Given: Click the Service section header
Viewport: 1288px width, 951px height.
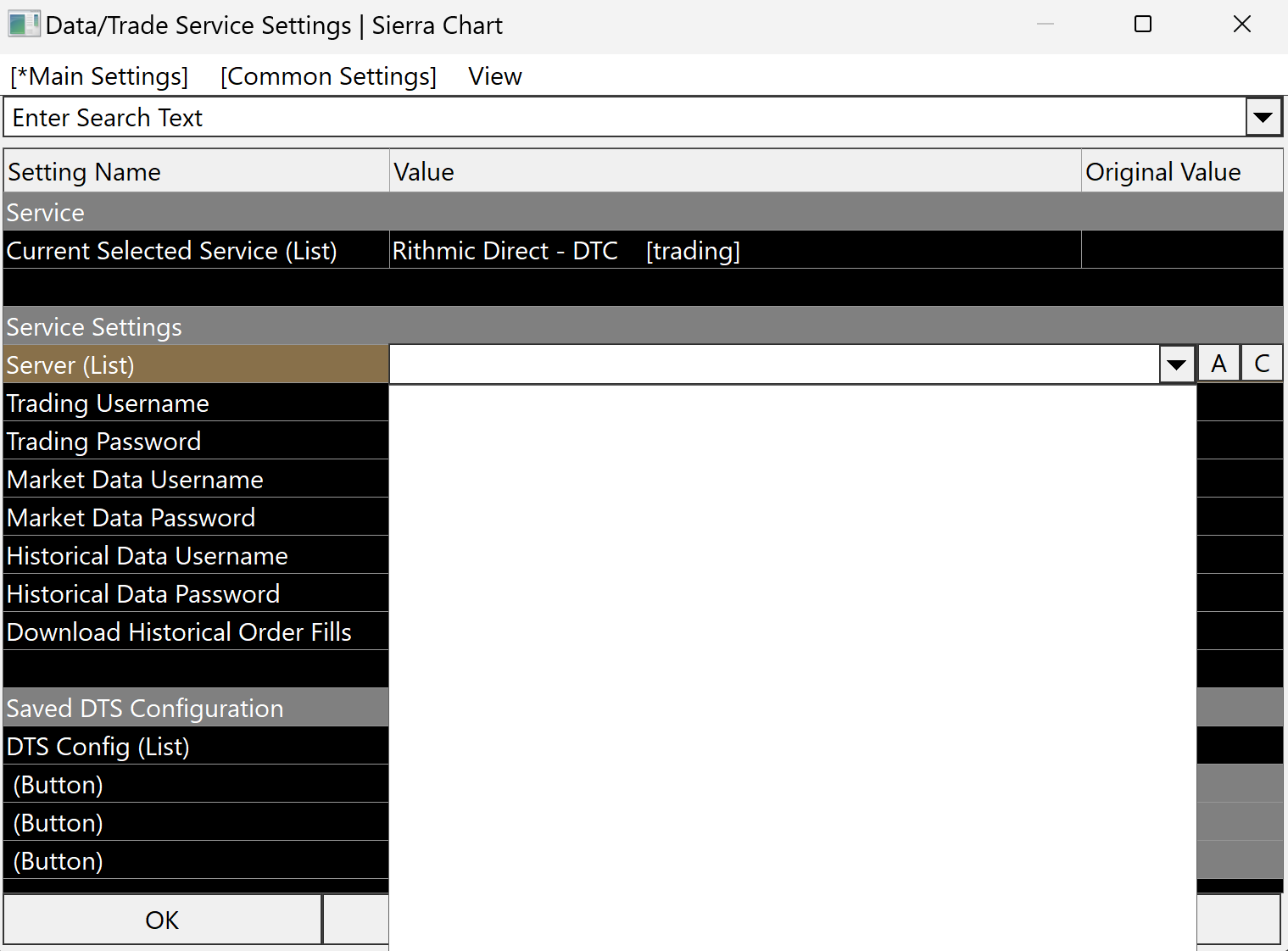Looking at the screenshot, I should pos(643,212).
